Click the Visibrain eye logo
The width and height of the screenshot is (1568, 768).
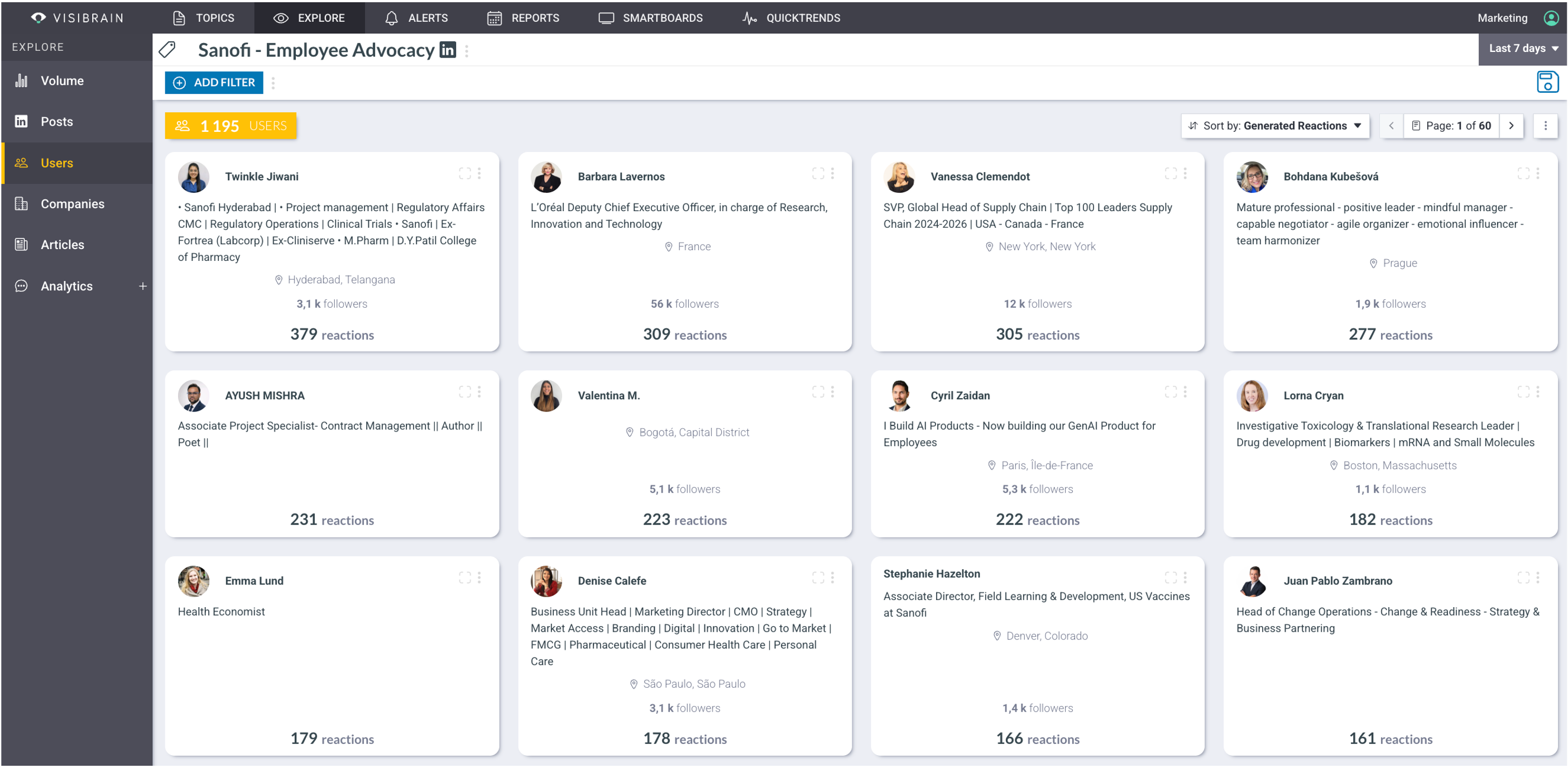39,18
